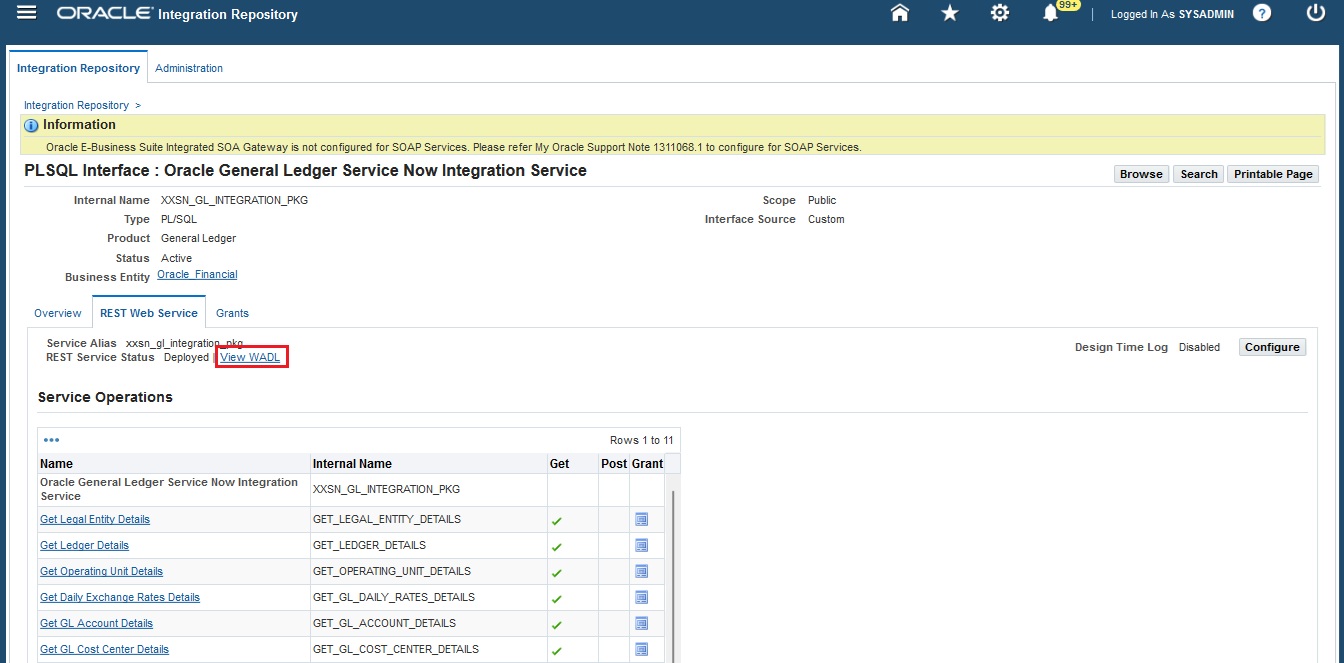Click Get checkmark for Get Daily Exchange Rates Details
The width and height of the screenshot is (1344, 663).
pyautogui.click(x=557, y=599)
